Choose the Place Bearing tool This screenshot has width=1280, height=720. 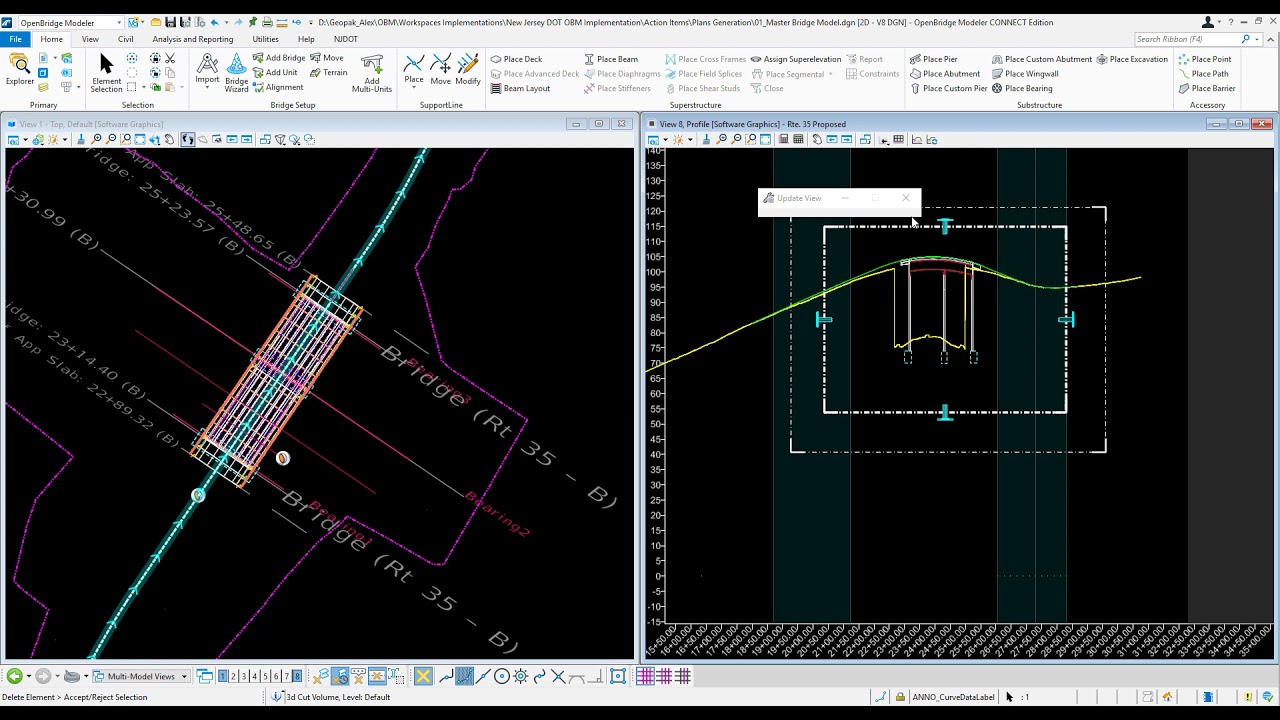[x=1022, y=88]
